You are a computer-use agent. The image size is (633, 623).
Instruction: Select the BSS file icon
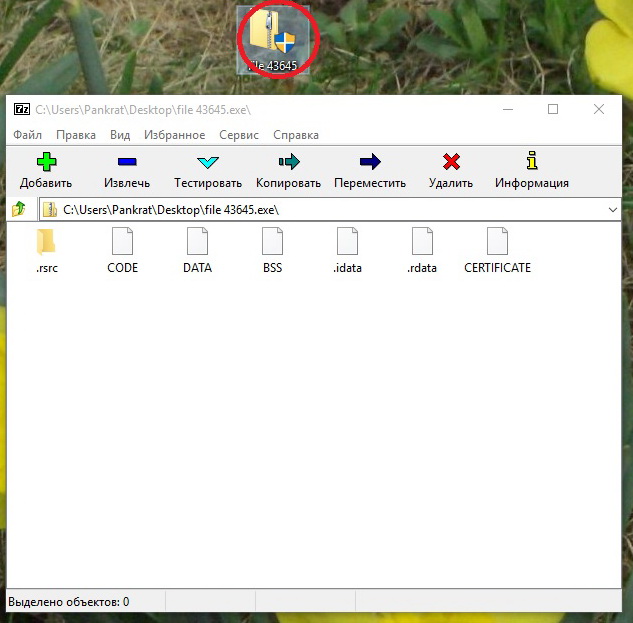coord(272,241)
